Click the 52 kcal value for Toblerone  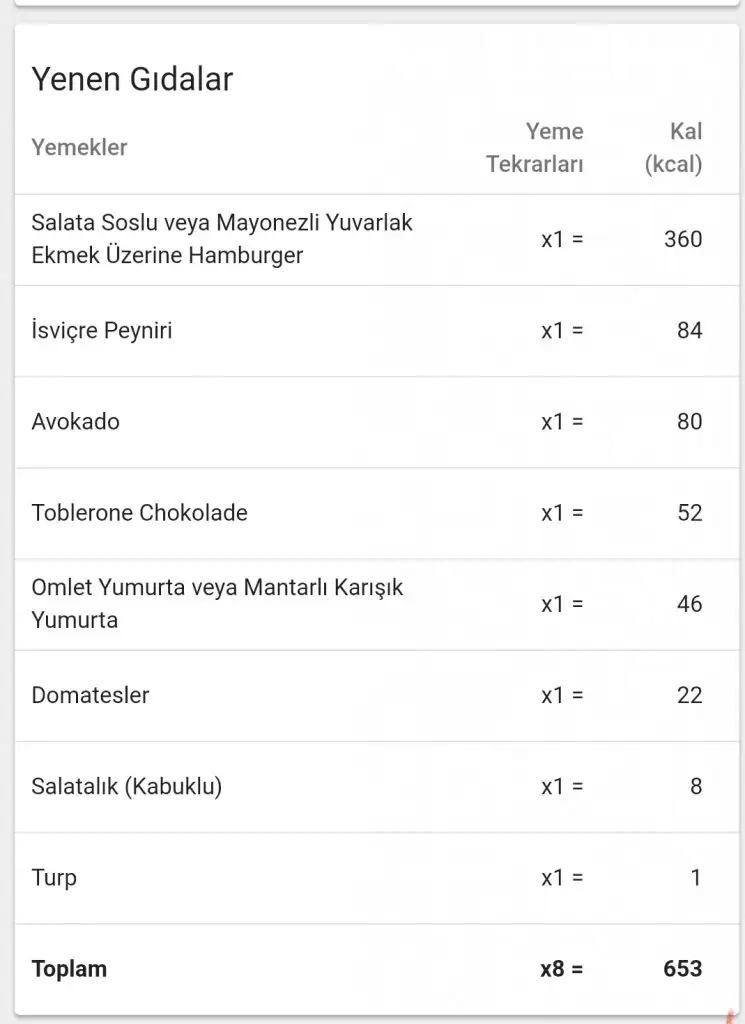click(x=689, y=513)
